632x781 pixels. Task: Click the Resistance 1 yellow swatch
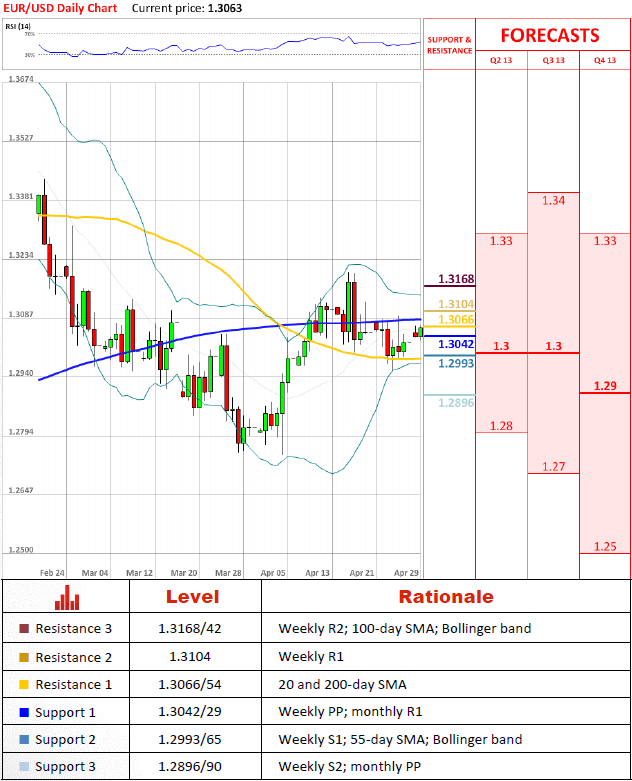pyautogui.click(x=24, y=684)
